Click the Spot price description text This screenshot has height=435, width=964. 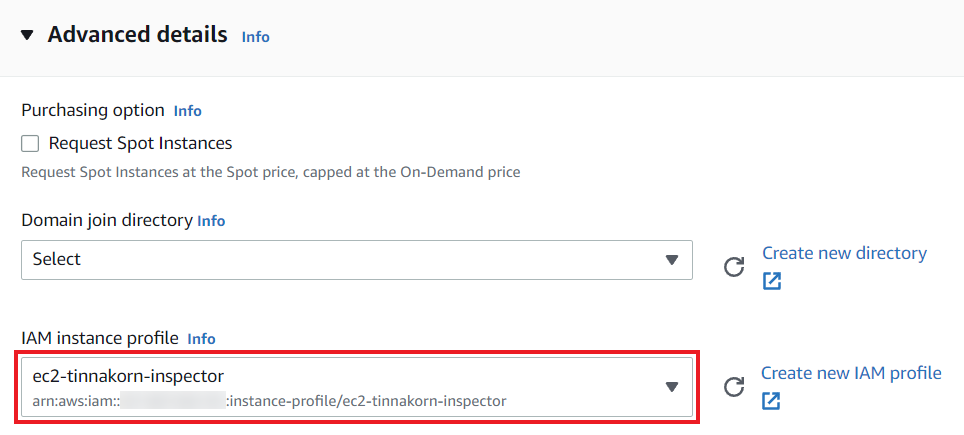[271, 172]
